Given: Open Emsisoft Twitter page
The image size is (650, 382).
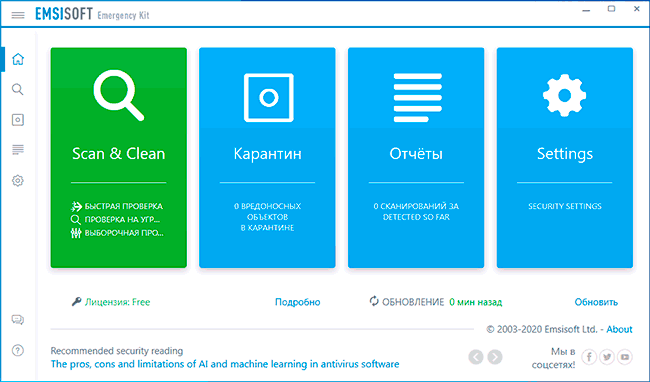Looking at the screenshot, I should click(607, 357).
